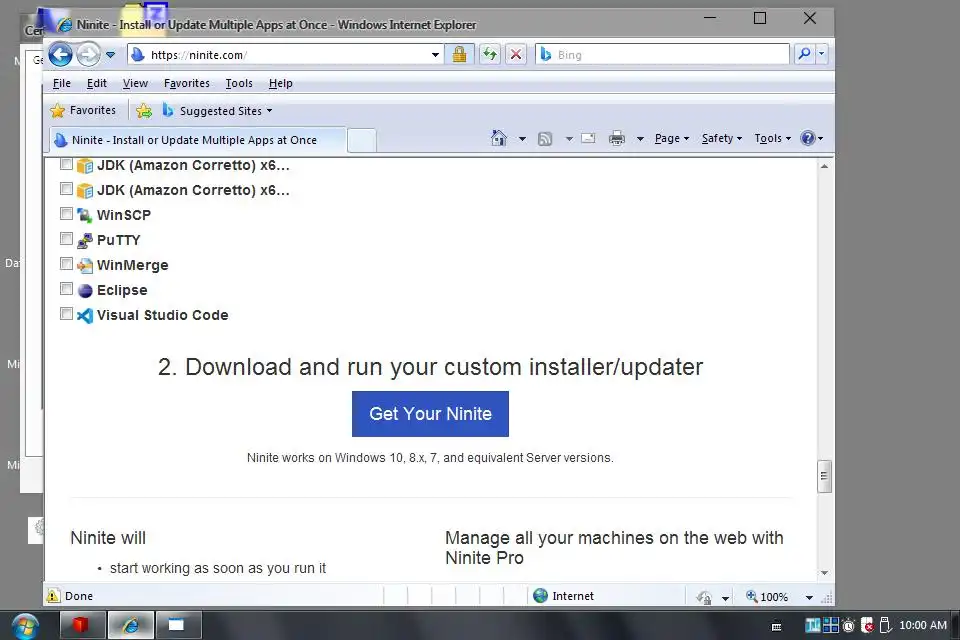The height and width of the screenshot is (640, 960).
Task: Open a new blank tab
Action: point(361,140)
